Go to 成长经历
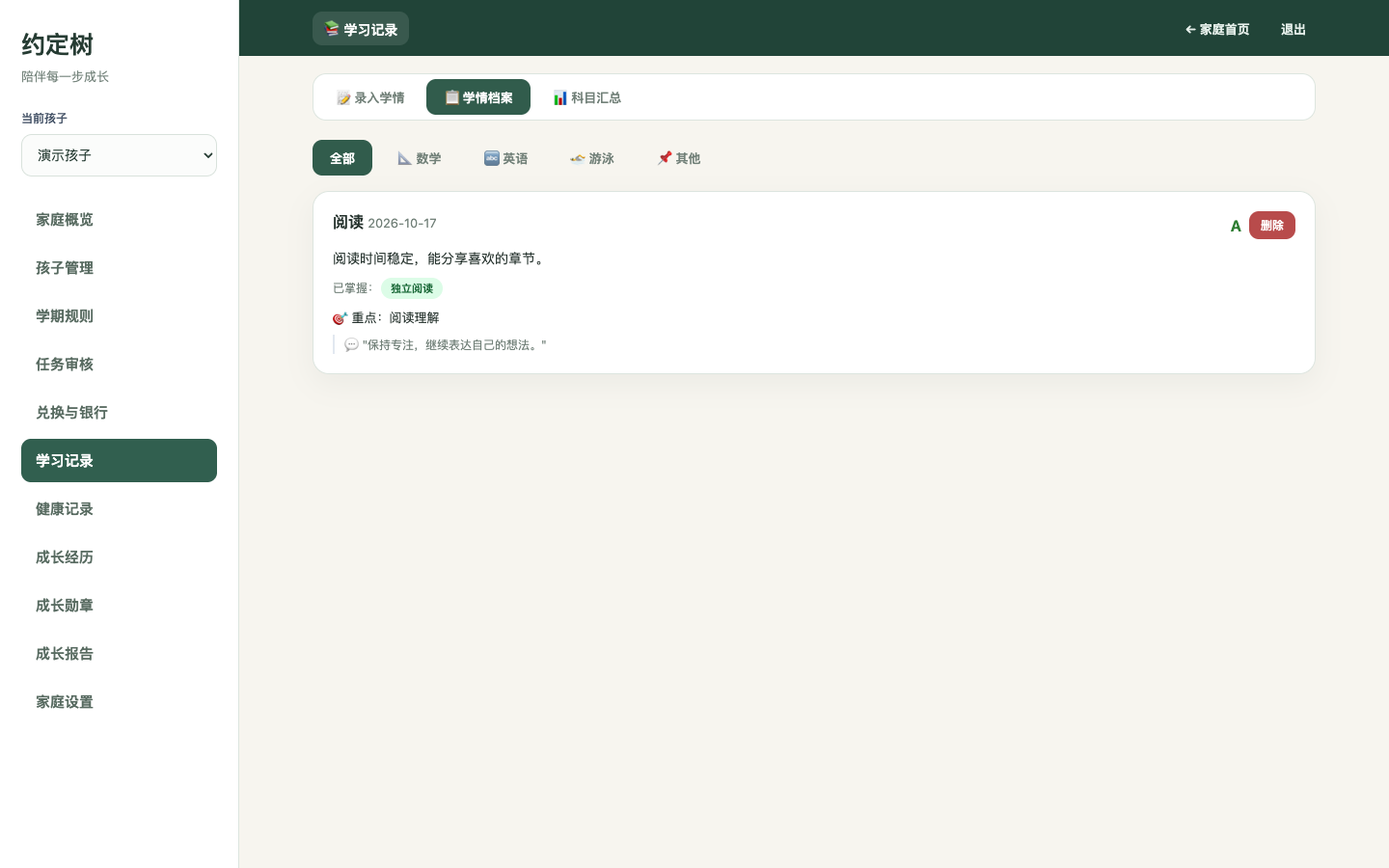Screen dimensions: 1389x868 coord(119,556)
